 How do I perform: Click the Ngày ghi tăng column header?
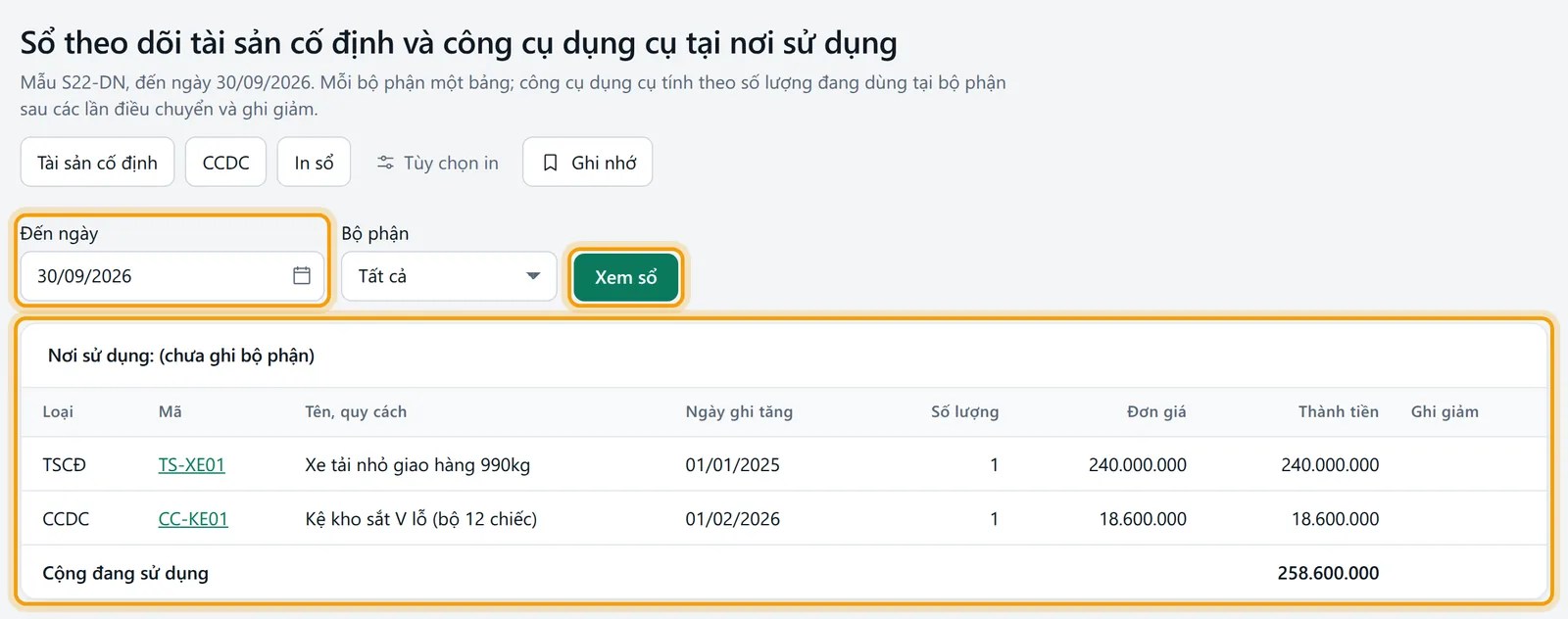click(x=739, y=411)
